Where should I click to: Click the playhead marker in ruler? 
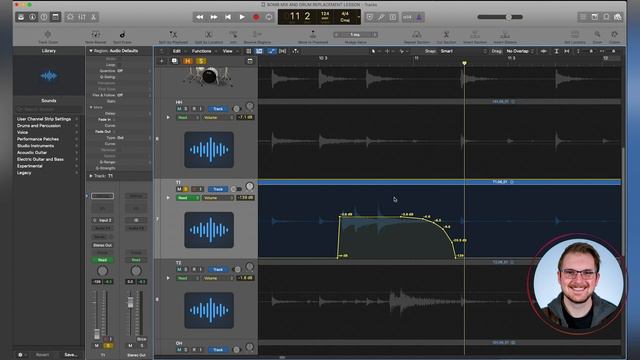coord(464,63)
